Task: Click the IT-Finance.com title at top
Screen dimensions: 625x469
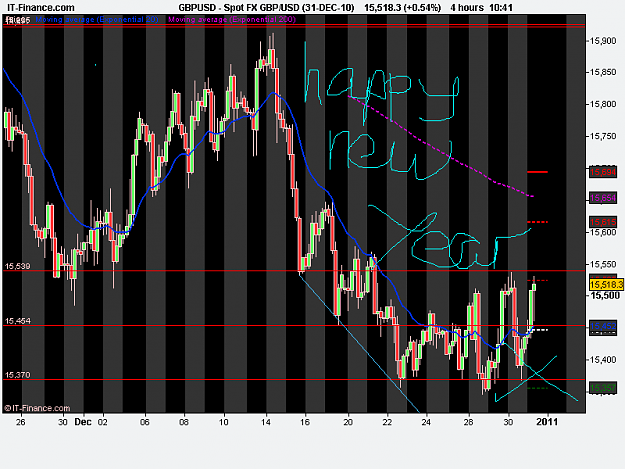Action: click(41, 8)
